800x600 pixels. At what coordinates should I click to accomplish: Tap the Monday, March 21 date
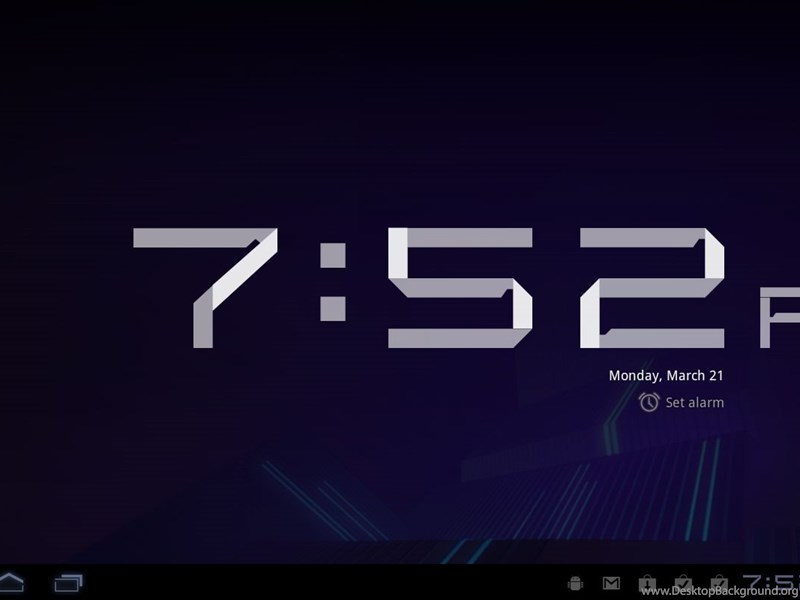(x=665, y=376)
